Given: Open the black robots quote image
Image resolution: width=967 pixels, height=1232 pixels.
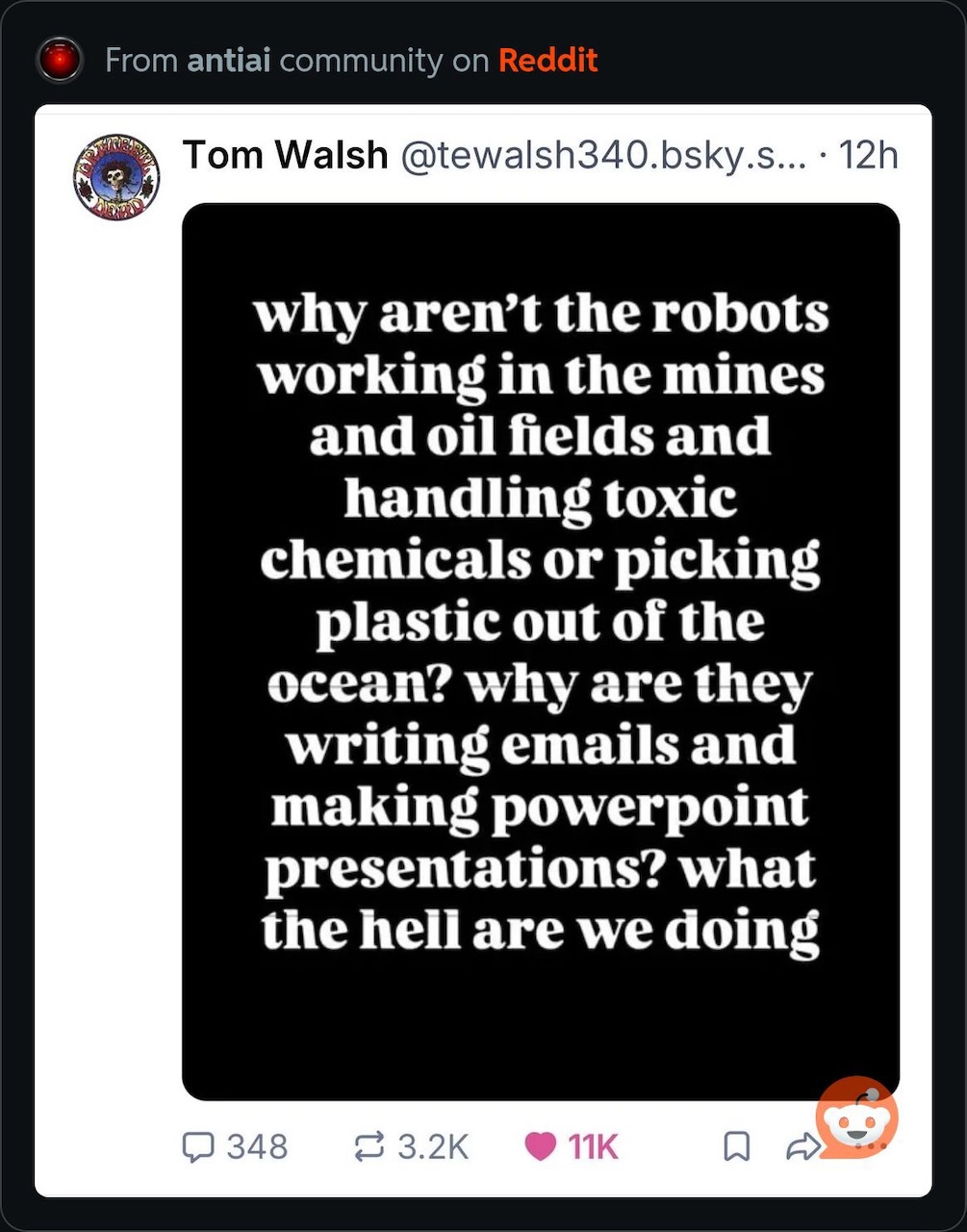Looking at the screenshot, I should (541, 652).
